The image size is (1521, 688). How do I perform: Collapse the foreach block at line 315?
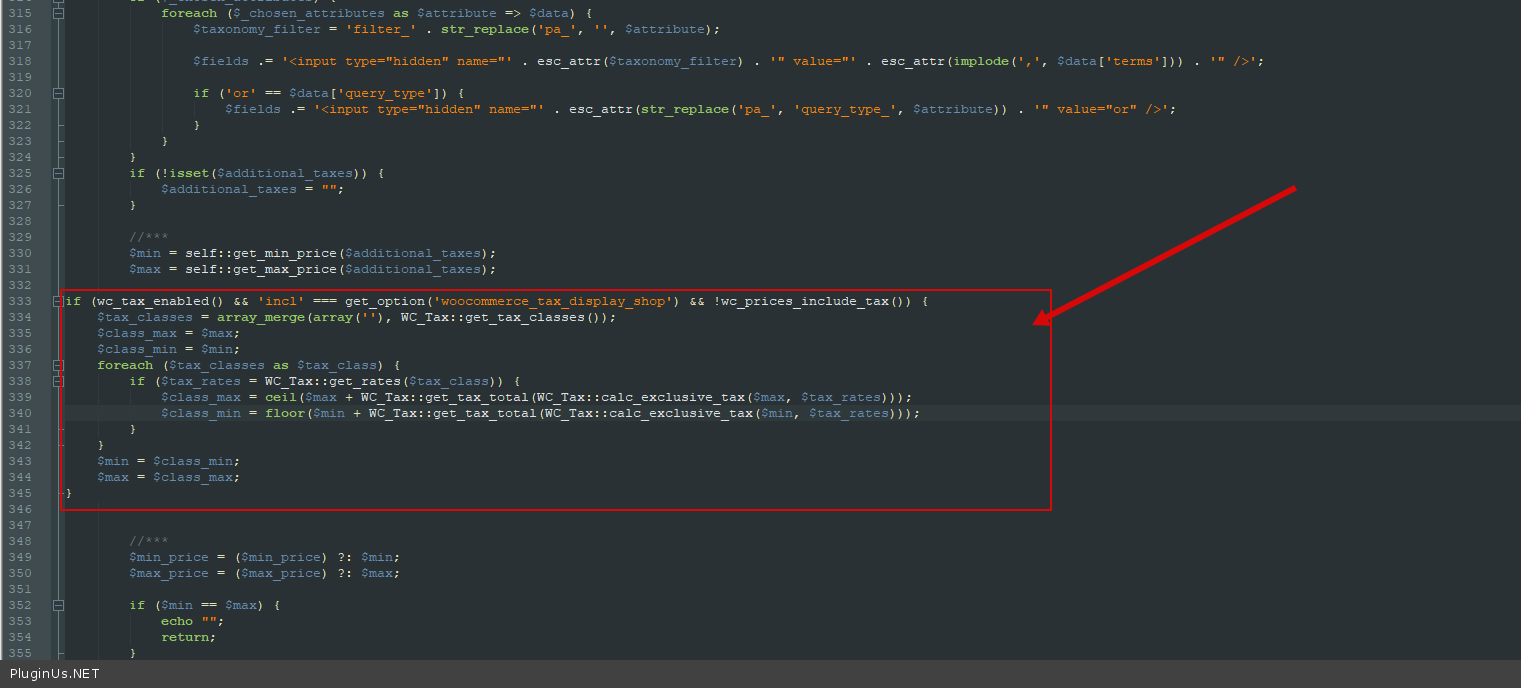click(58, 13)
